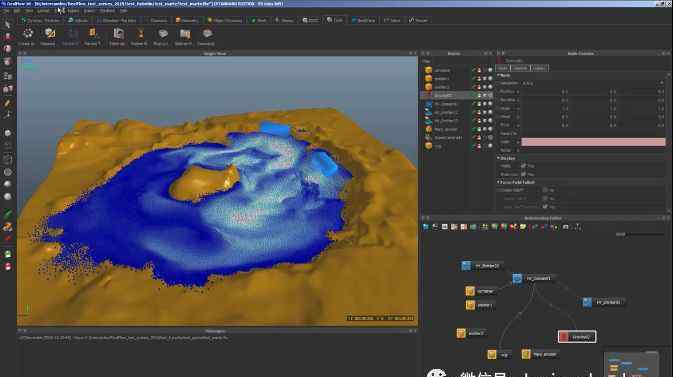Image resolution: width=673 pixels, height=377 pixels.
Task: Select the red highlighted node in Relationship Editor
Action: pos(577,337)
